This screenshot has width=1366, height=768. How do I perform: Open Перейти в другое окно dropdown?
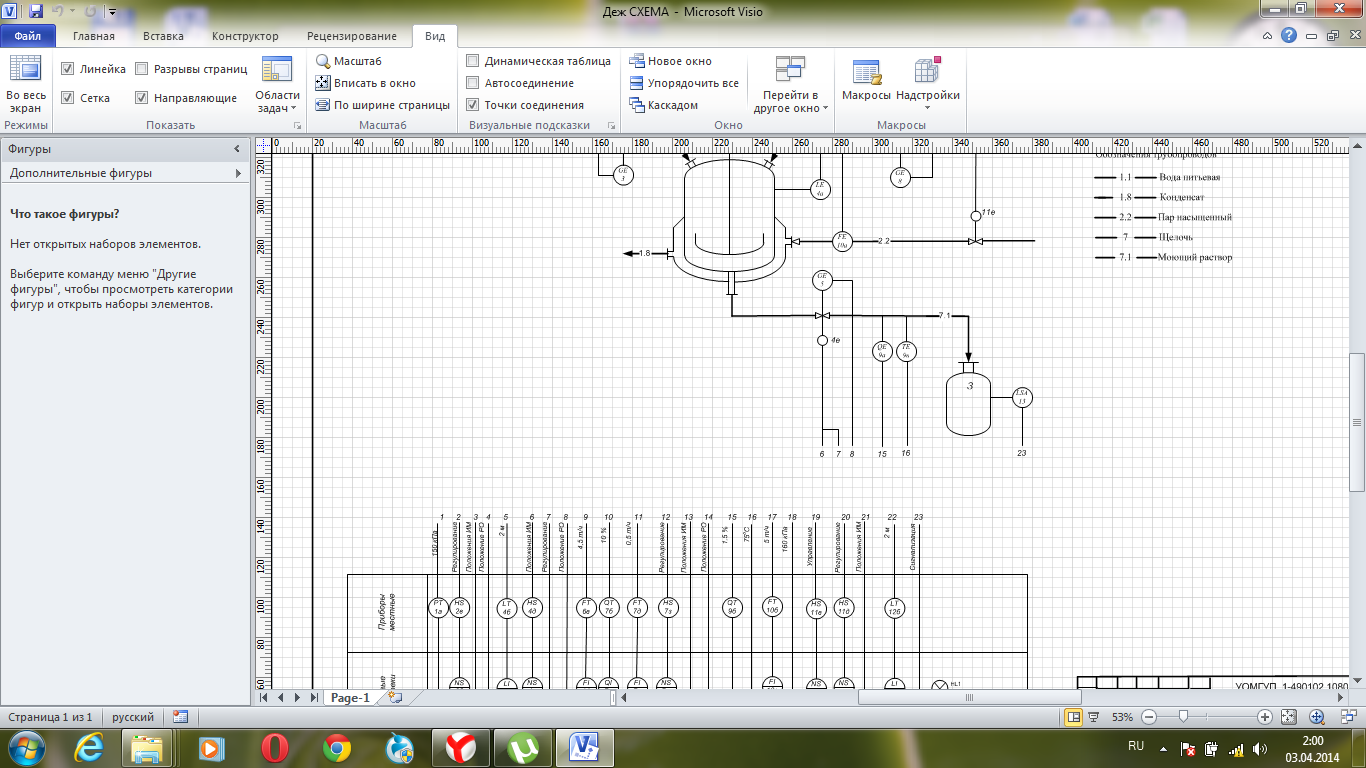[x=790, y=84]
